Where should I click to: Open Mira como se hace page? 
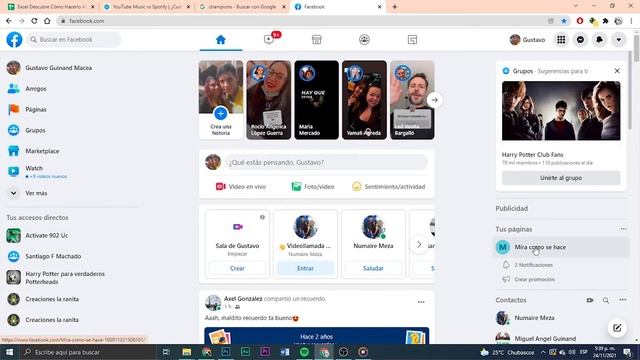coord(561,247)
